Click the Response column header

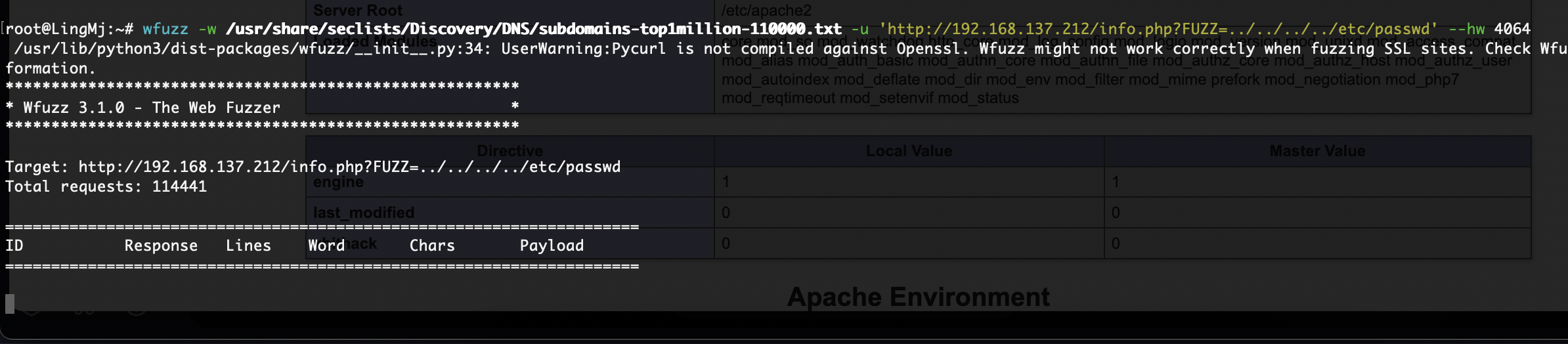(161, 246)
